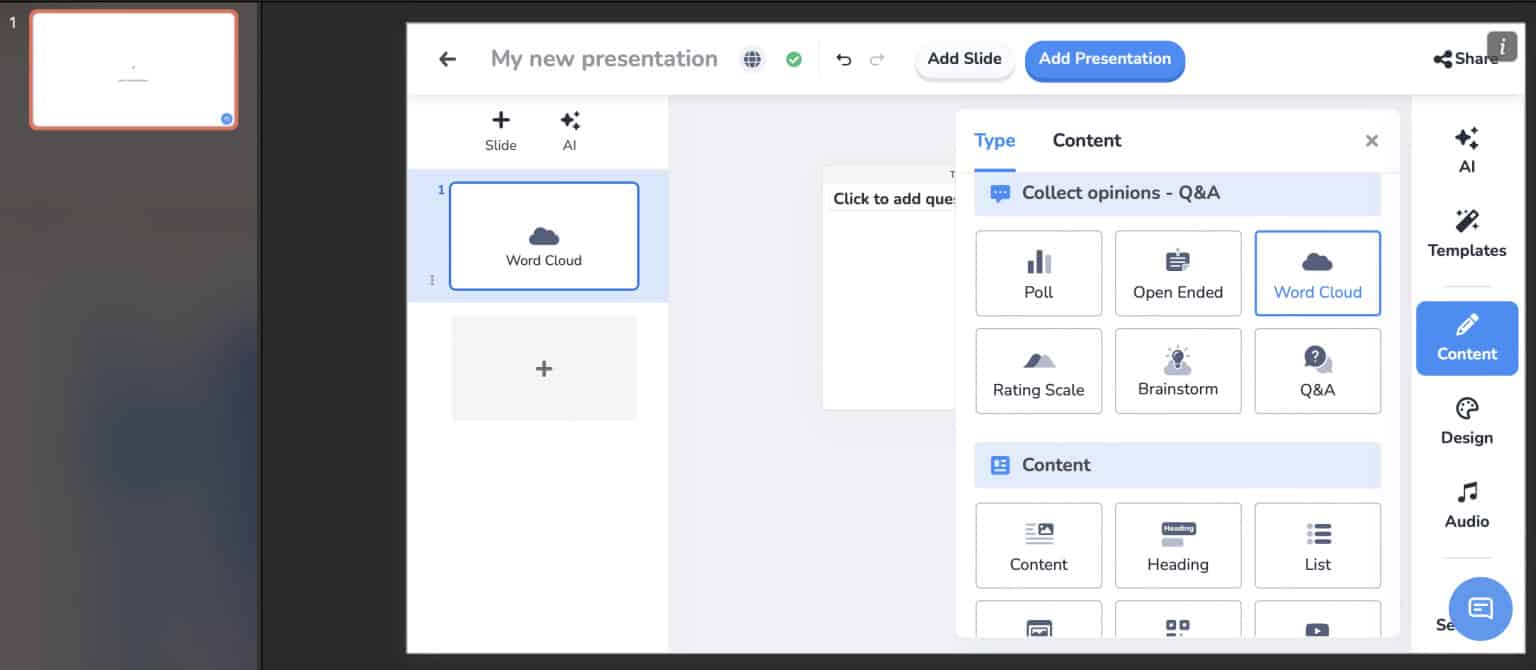1536x670 pixels.
Task: Open the Design palette panel
Action: [1466, 421]
